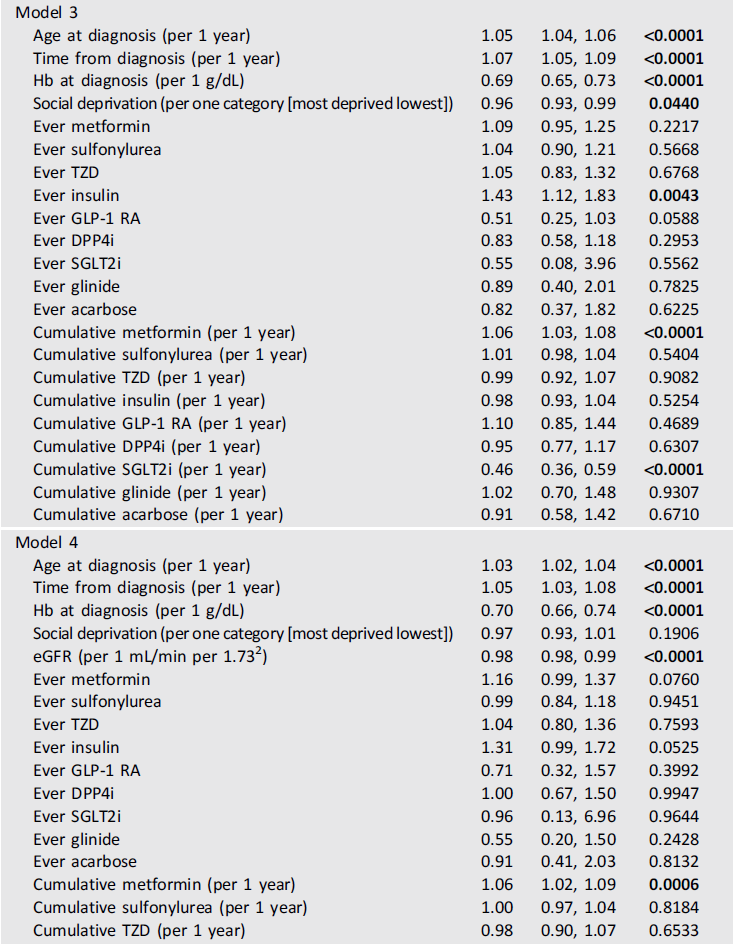
Task: Select Cumulative DPP4i row label
Action: coord(146,447)
